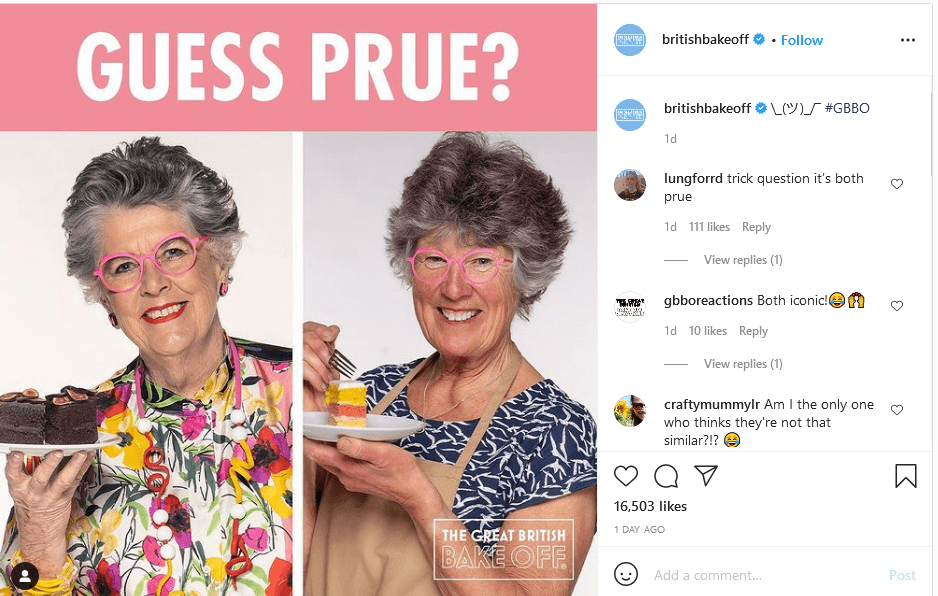Open britishbakeoff profile picture in header
This screenshot has width=938, height=596.
(630, 40)
